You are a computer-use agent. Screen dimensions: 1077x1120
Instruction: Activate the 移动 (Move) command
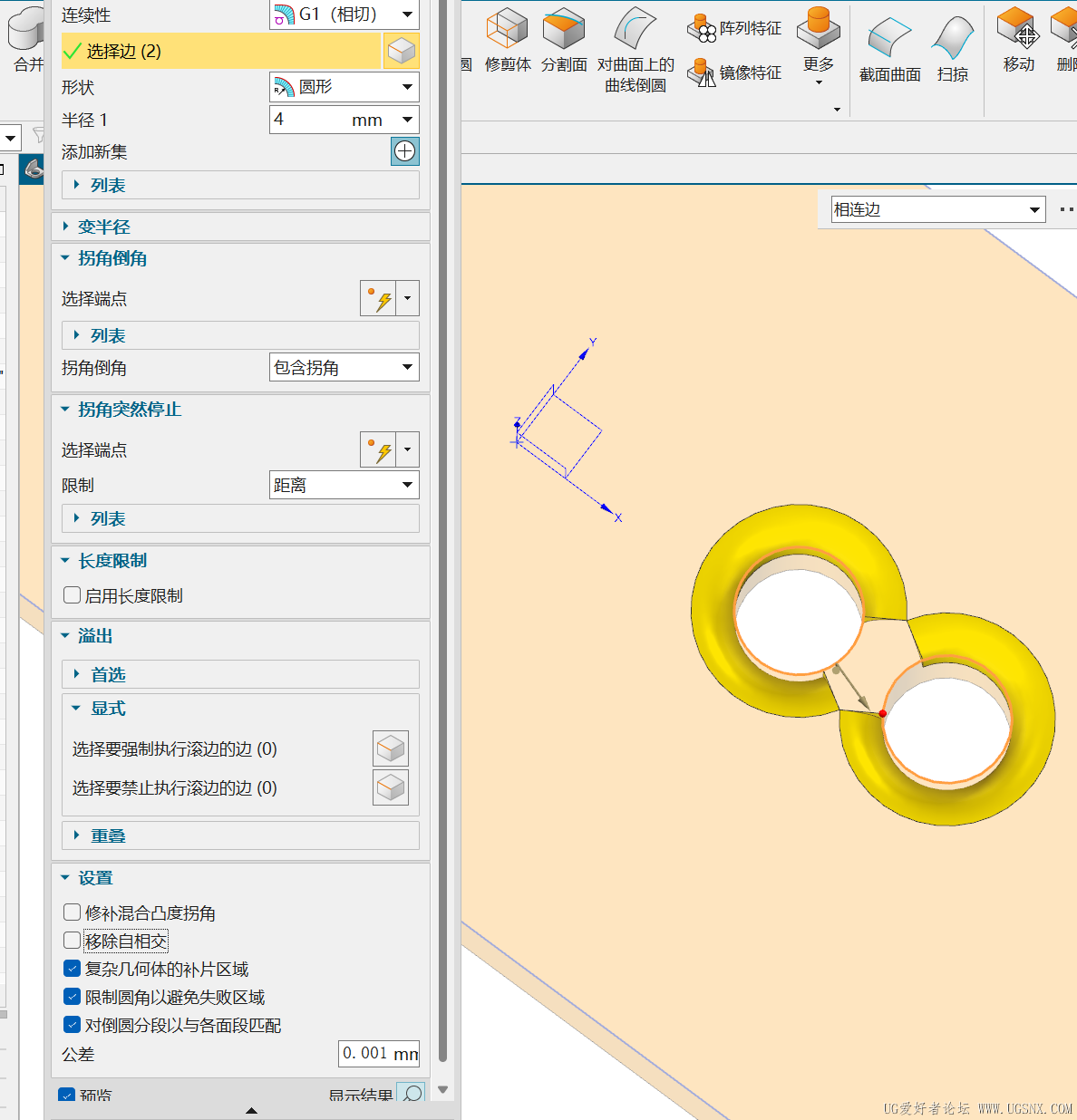click(x=1017, y=41)
